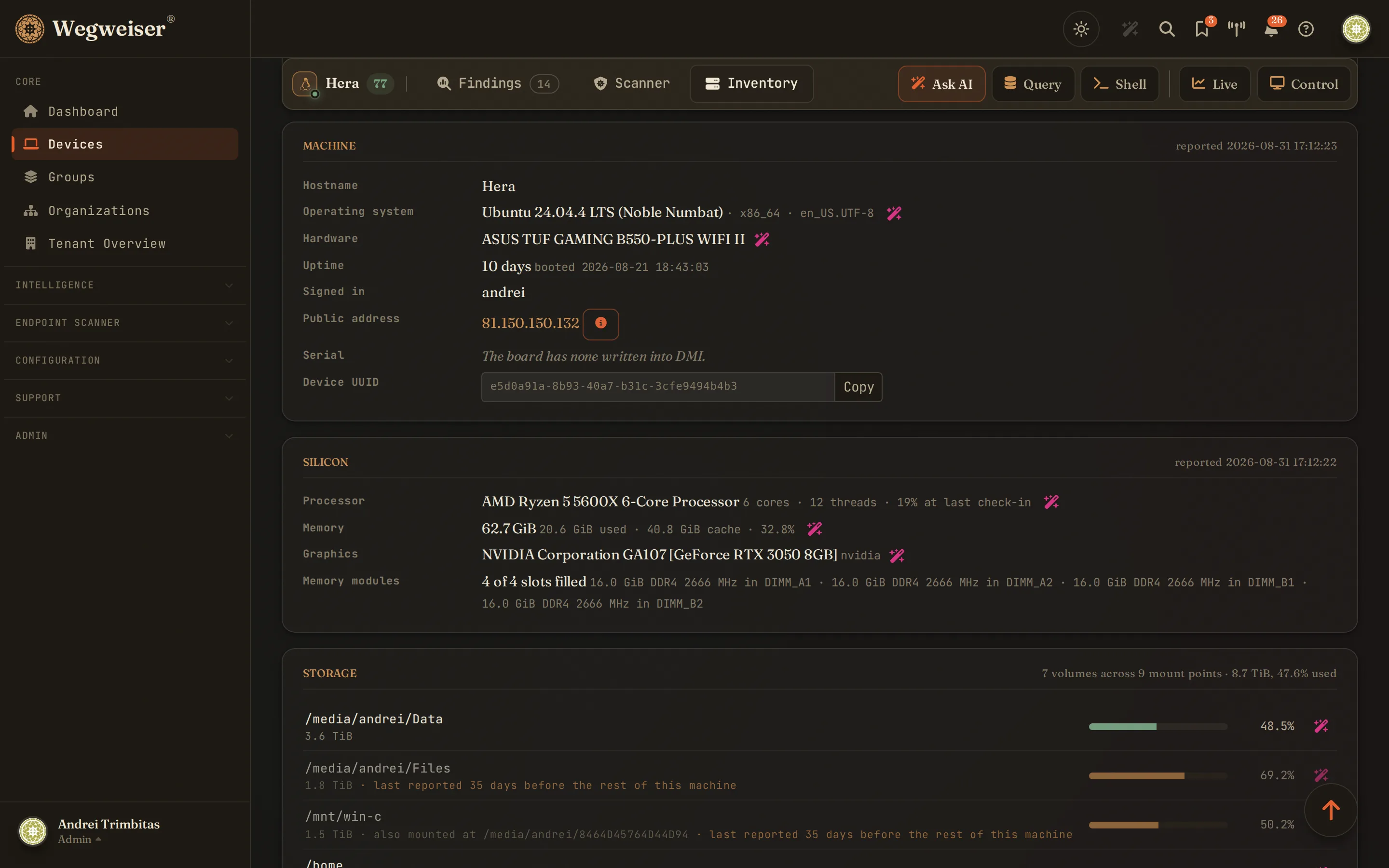Viewport: 1389px width, 868px height.
Task: Click the AI wand on /media/andrei/Files row
Action: (x=1321, y=775)
